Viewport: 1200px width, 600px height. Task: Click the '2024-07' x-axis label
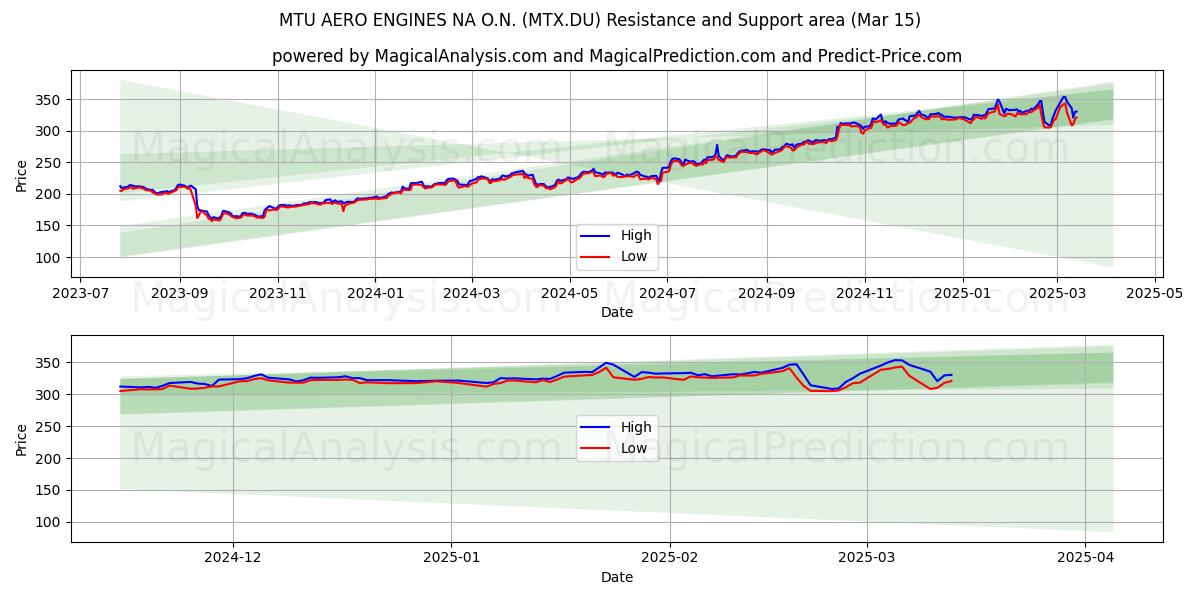pos(666,294)
